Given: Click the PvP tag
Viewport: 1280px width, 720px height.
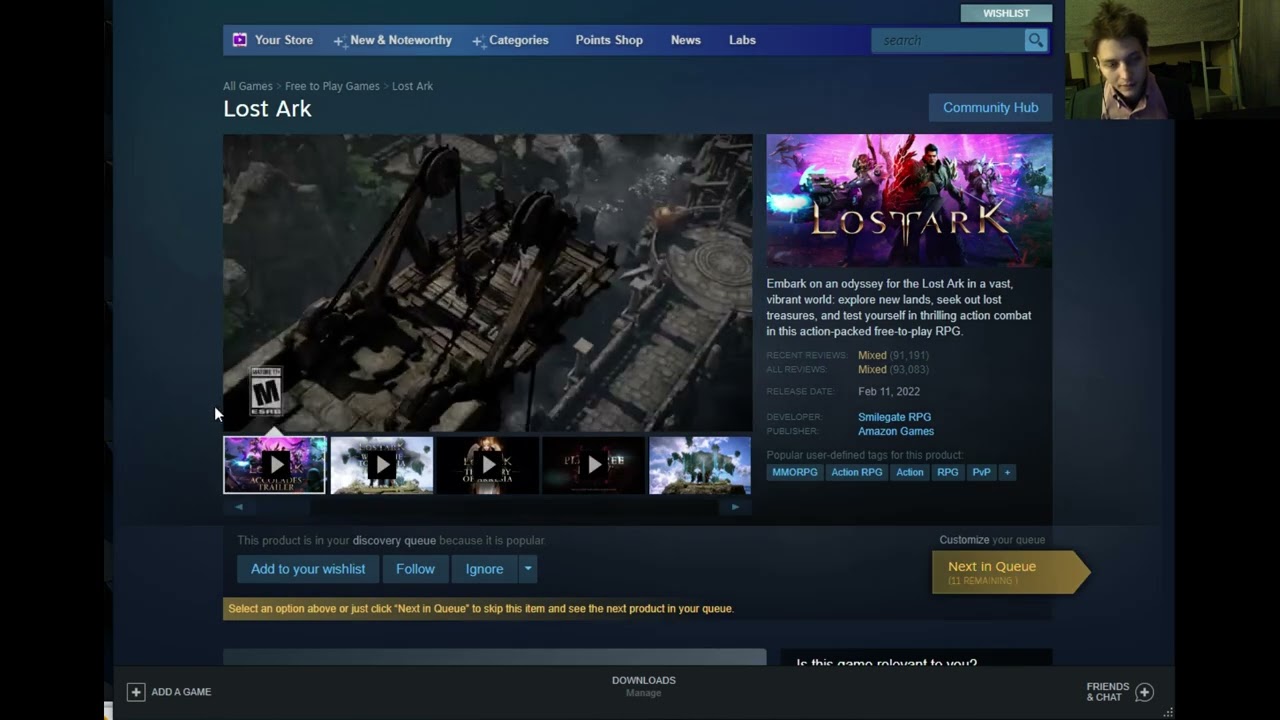Looking at the screenshot, I should [x=981, y=472].
